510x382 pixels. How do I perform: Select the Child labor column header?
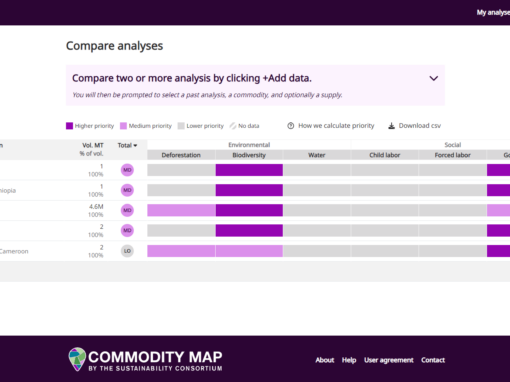pyautogui.click(x=385, y=155)
